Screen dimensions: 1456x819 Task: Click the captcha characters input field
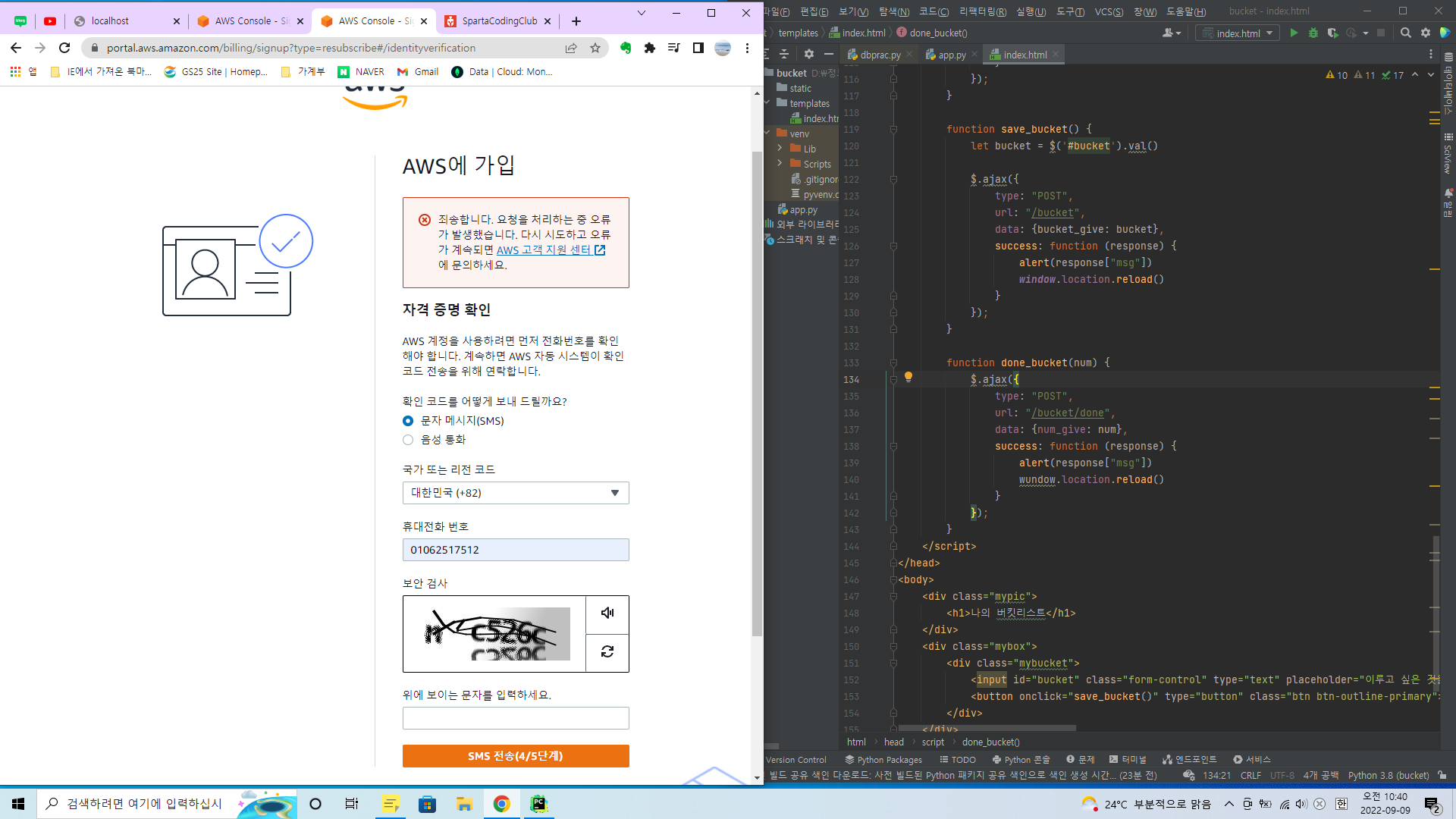coord(516,718)
